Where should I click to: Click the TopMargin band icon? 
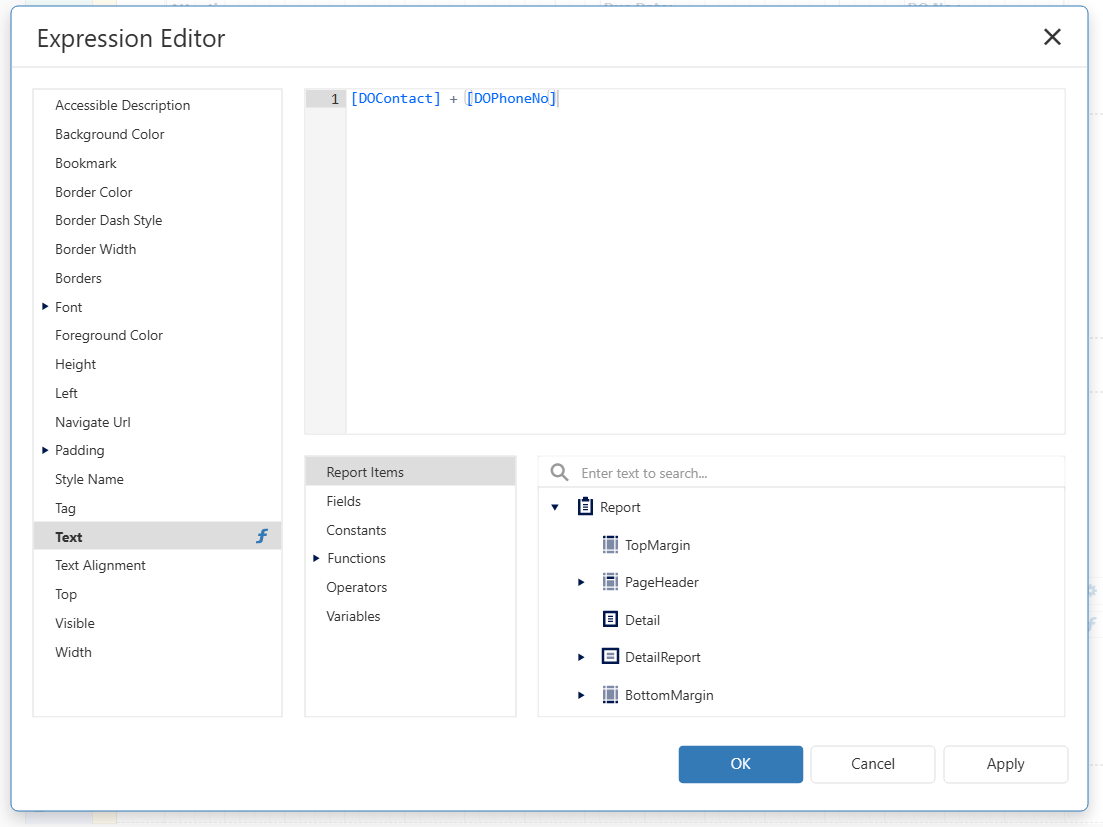pos(611,545)
